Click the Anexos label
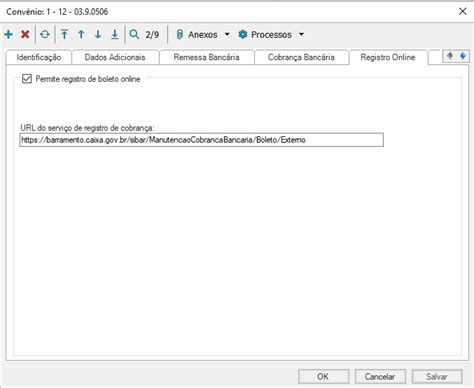474x388 pixels. pyautogui.click(x=203, y=34)
